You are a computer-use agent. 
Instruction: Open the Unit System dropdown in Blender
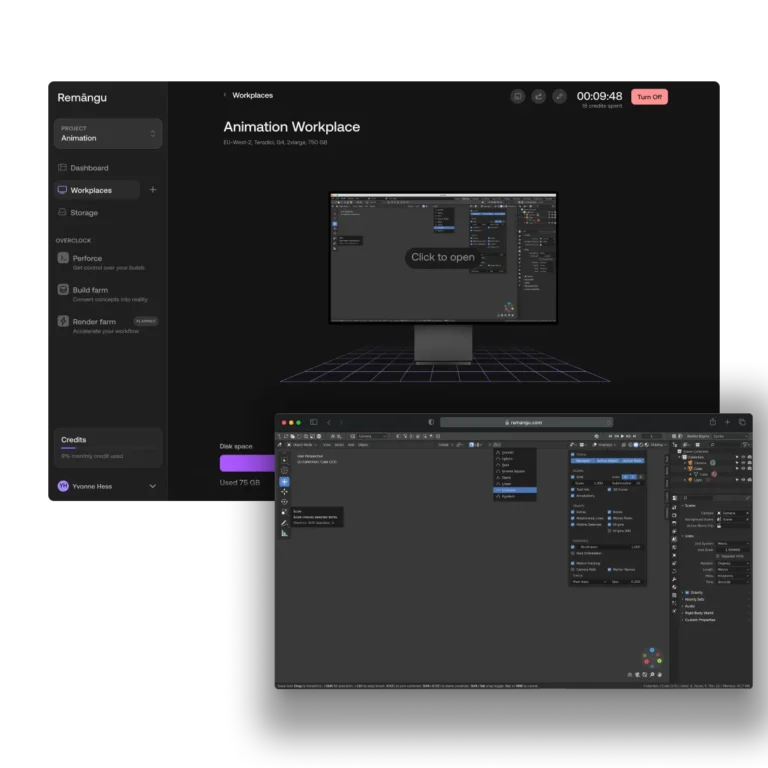point(732,544)
